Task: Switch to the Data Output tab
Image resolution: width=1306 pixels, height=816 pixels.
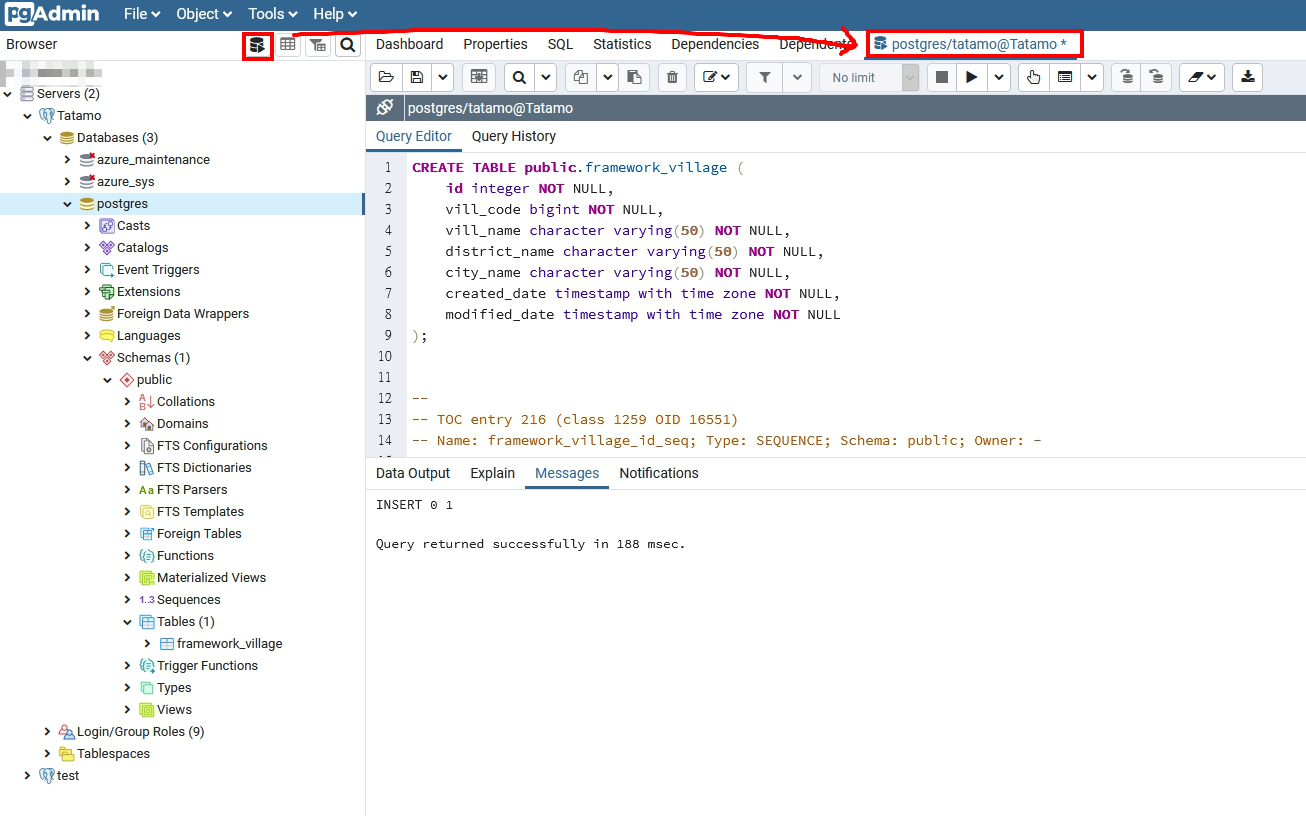Action: (x=413, y=473)
